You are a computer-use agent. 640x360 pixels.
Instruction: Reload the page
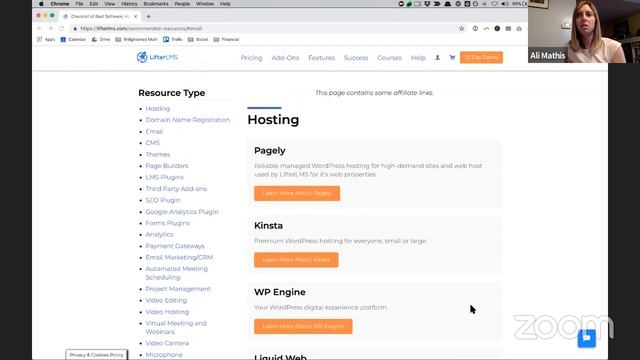pyautogui.click(x=62, y=29)
